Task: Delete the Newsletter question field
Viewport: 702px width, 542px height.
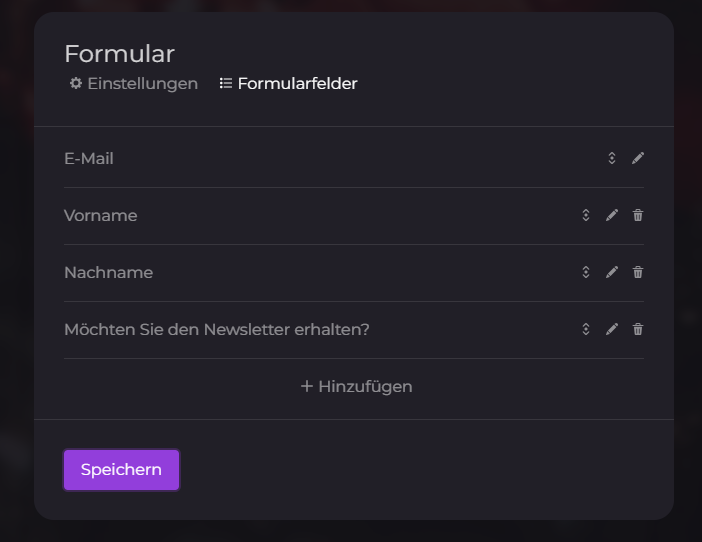Action: click(x=638, y=329)
